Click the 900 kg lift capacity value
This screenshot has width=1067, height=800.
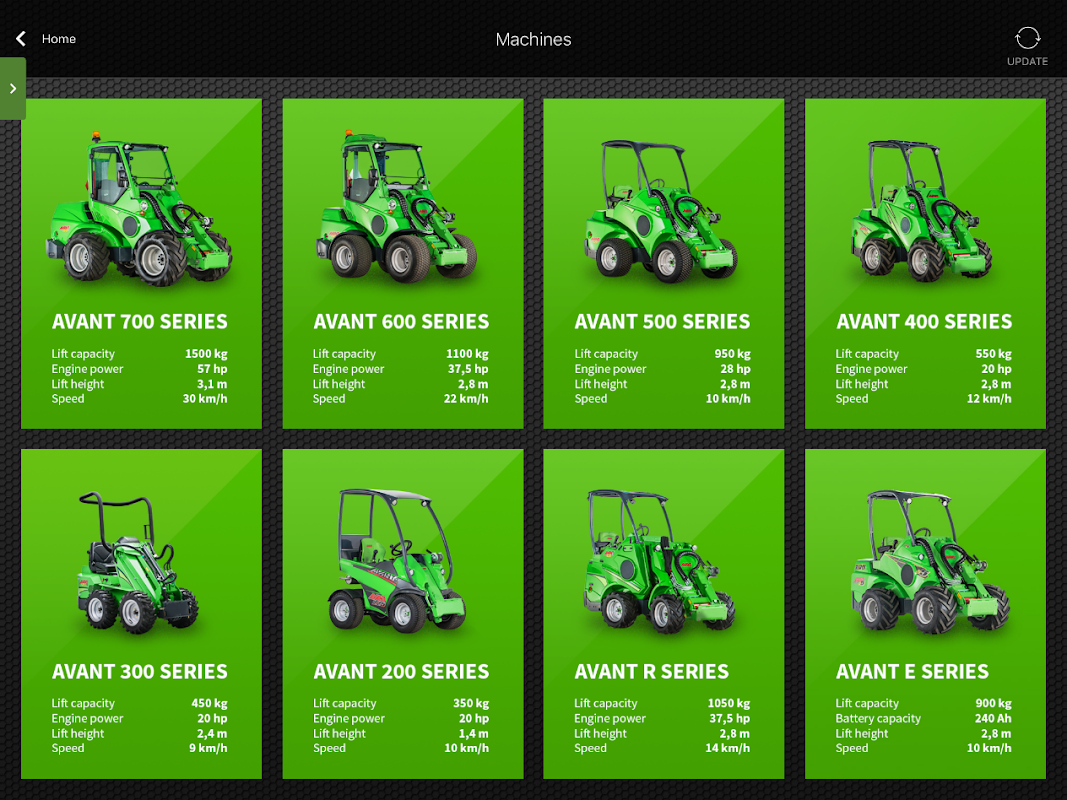tap(994, 703)
